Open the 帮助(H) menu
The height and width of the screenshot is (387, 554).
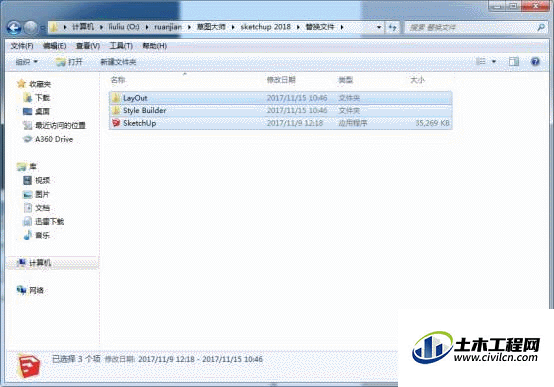pyautogui.click(x=154, y=46)
